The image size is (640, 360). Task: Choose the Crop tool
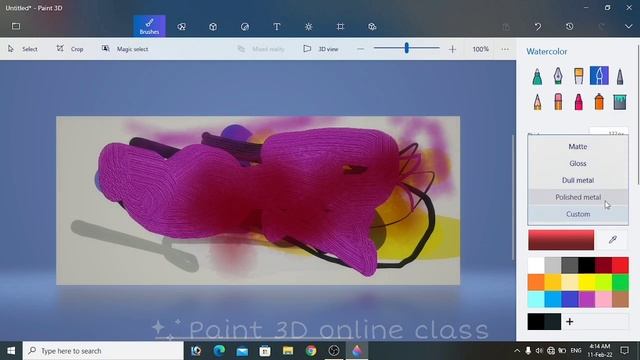point(70,49)
